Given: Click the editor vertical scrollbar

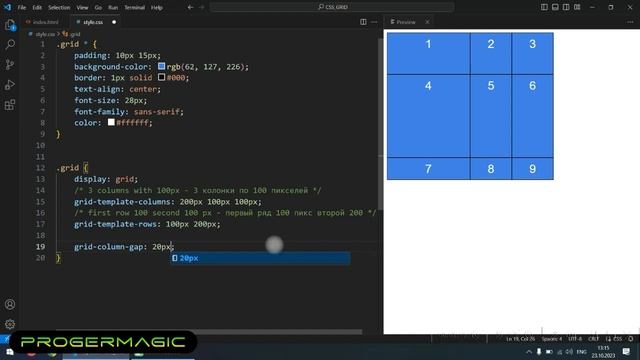Looking at the screenshot, I should tap(380, 124).
